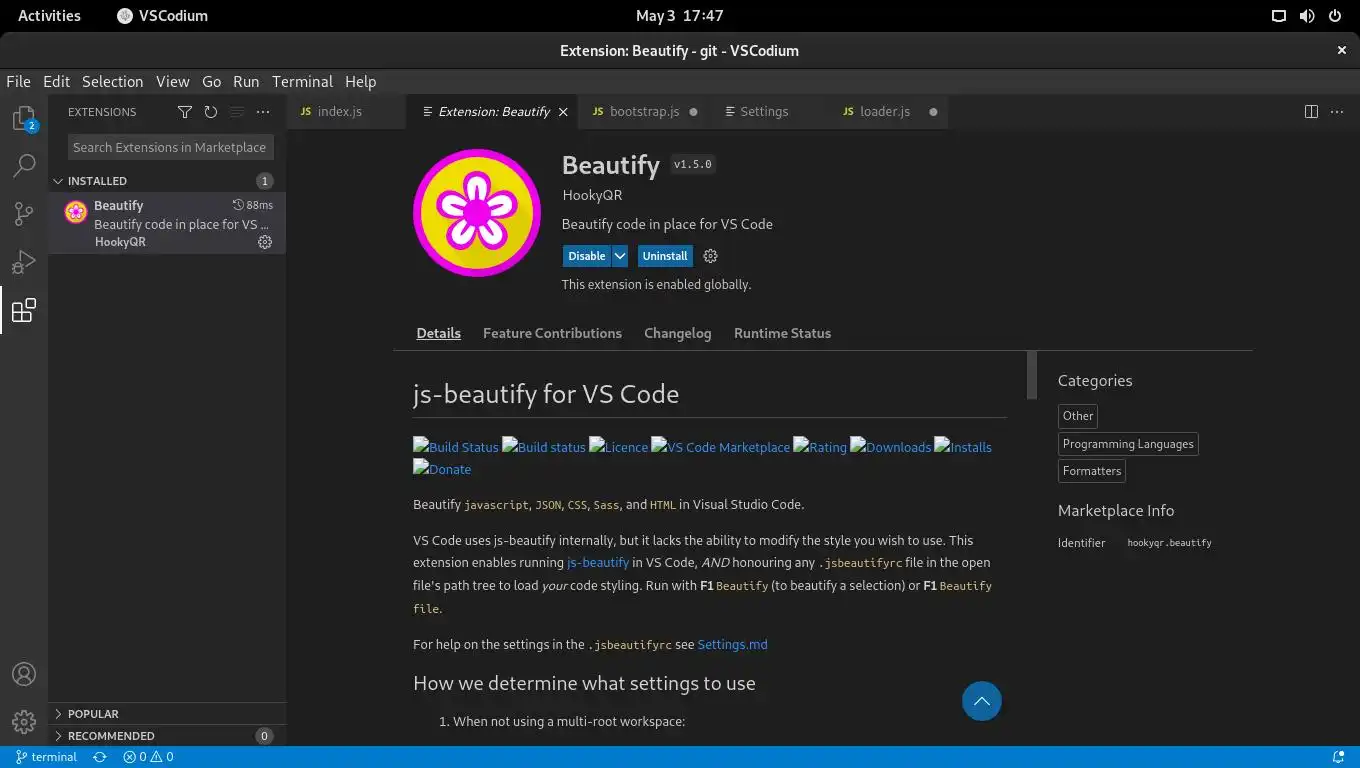Open the js-beautify link
The height and width of the screenshot is (768, 1360).
[598, 562]
